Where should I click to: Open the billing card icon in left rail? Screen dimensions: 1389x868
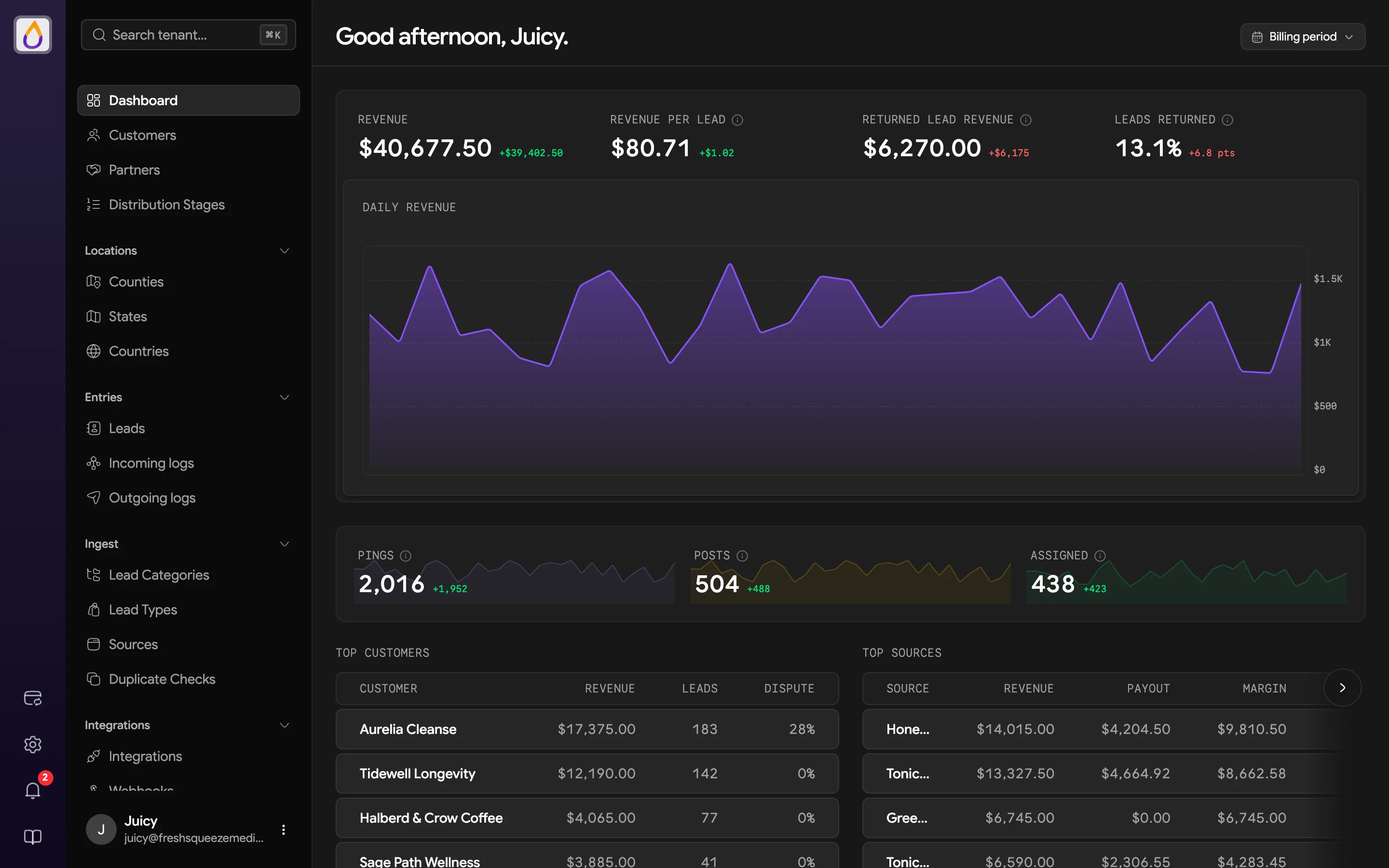(x=33, y=698)
